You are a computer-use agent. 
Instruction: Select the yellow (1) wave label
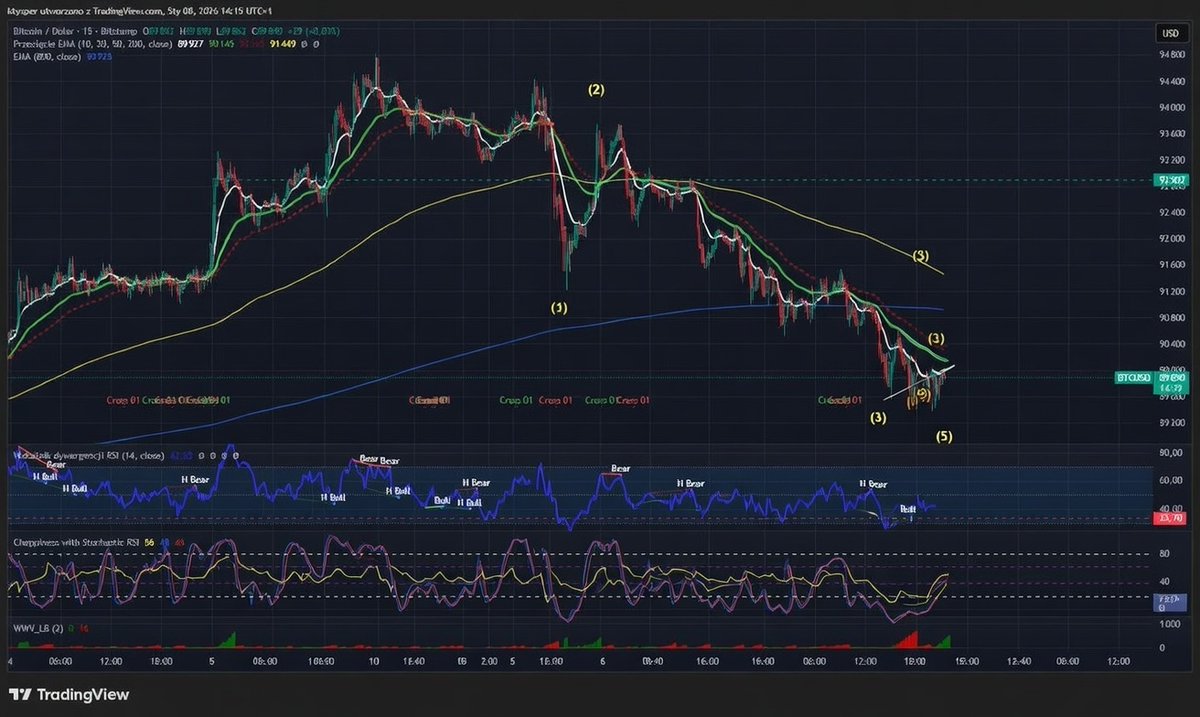pyautogui.click(x=559, y=307)
